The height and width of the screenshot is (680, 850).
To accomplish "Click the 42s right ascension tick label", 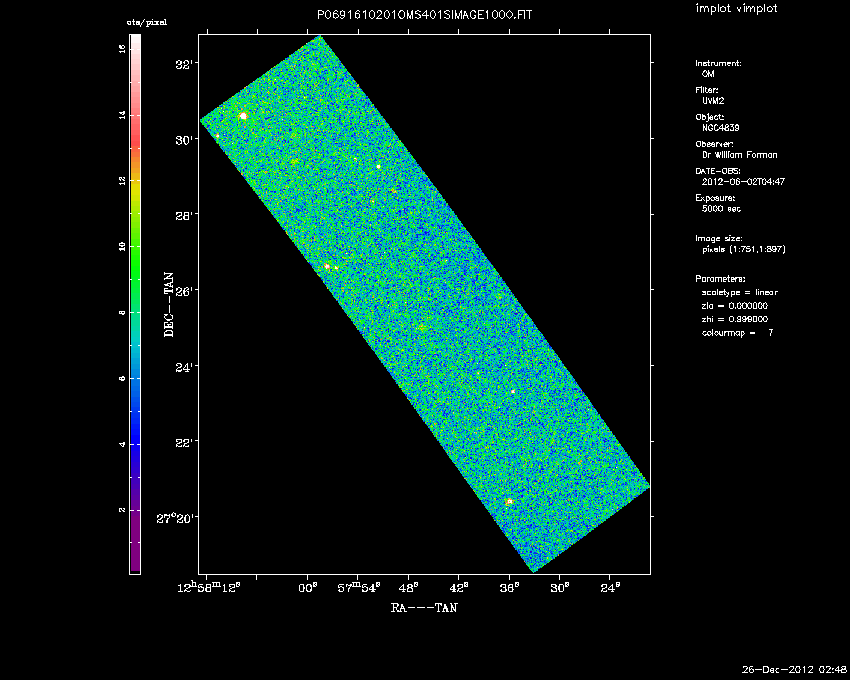I will coord(459,588).
